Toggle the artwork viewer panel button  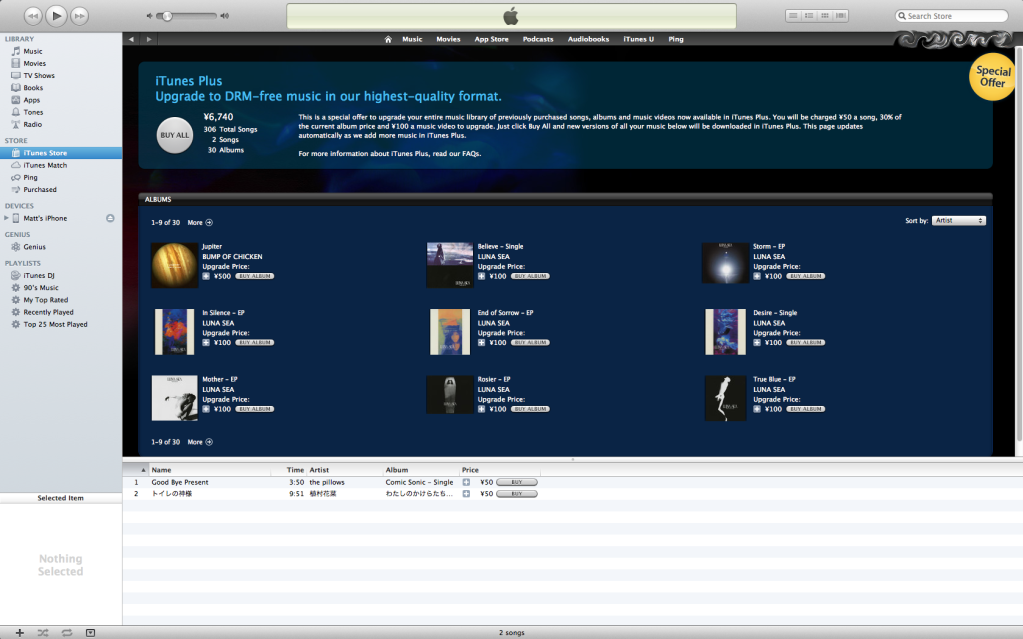[90, 632]
